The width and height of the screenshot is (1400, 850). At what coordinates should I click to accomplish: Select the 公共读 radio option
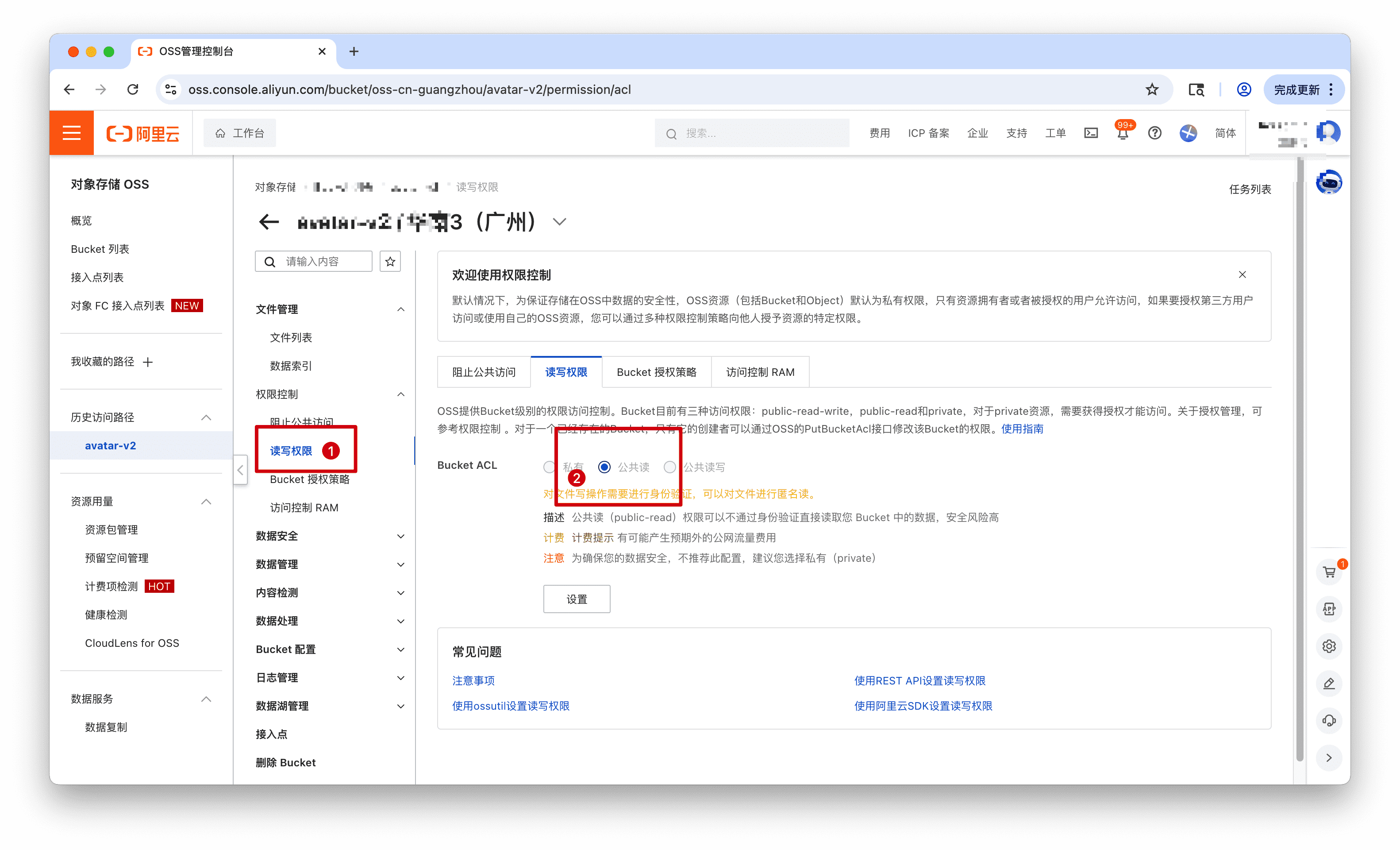pyautogui.click(x=604, y=467)
